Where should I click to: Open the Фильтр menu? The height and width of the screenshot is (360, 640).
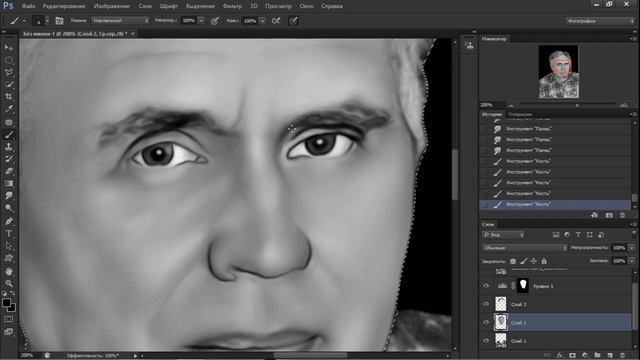[232, 6]
